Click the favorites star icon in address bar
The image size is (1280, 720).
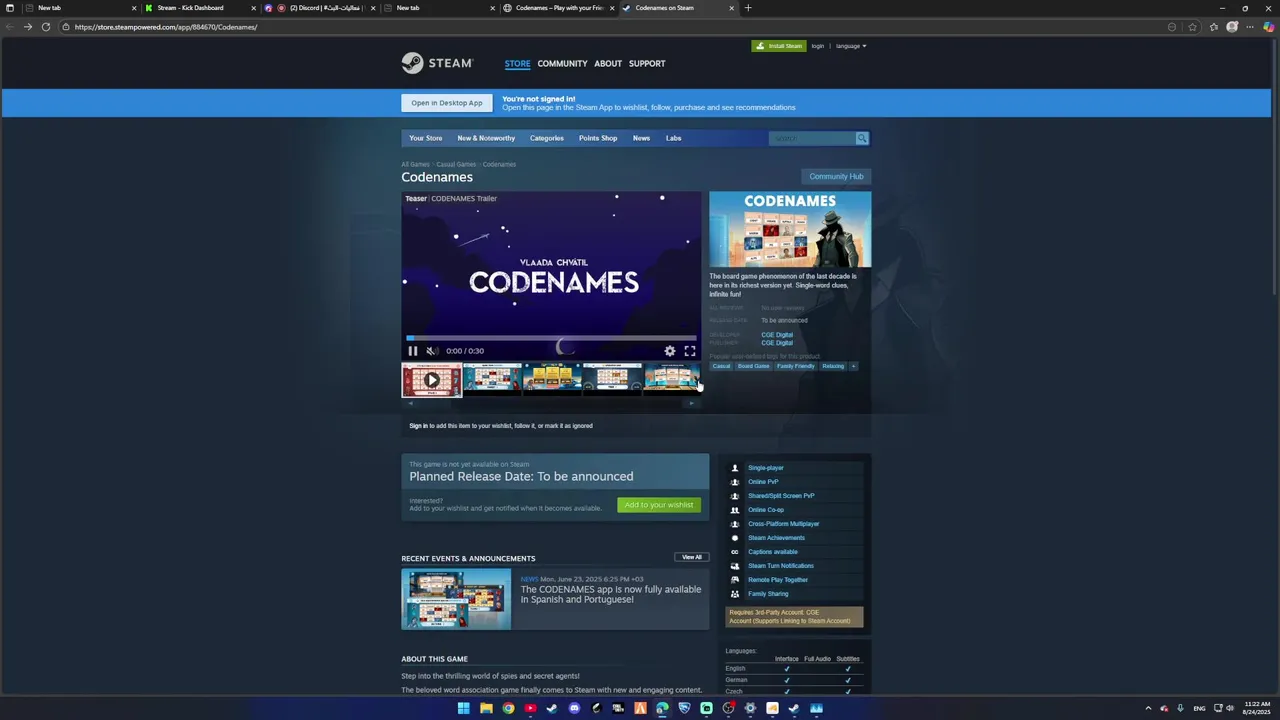(x=1192, y=27)
